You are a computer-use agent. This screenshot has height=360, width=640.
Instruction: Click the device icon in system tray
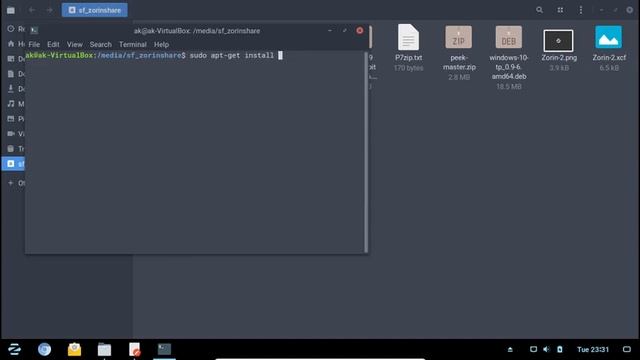tap(560, 349)
